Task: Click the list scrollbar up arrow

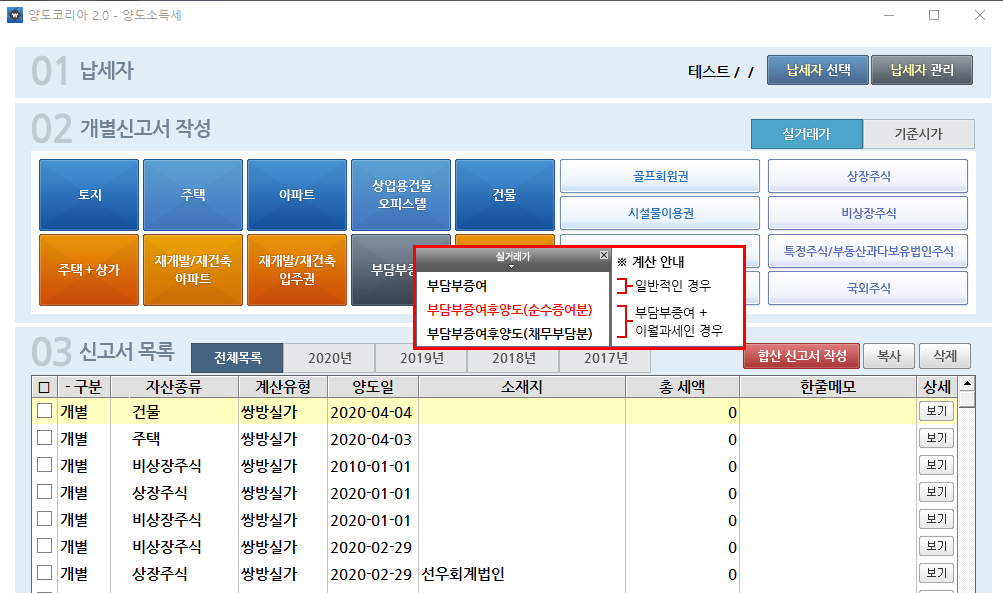Action: click(x=967, y=384)
